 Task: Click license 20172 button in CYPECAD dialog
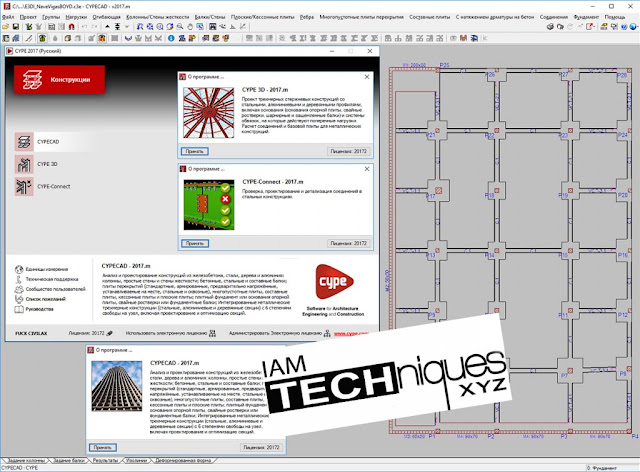click(x=261, y=448)
